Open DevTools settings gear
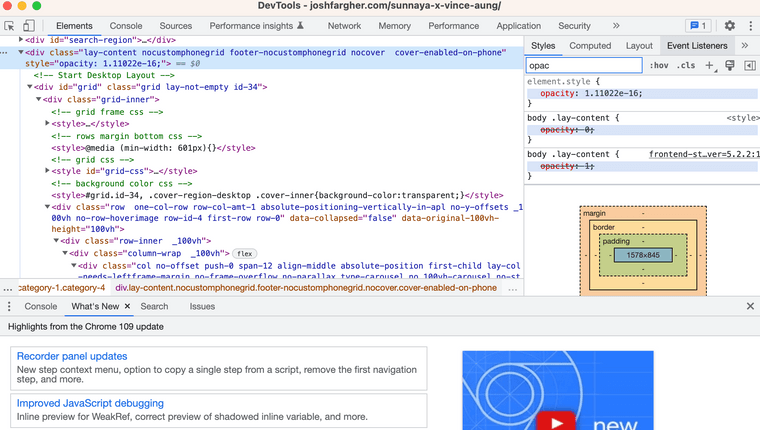This screenshot has width=760, height=430. (x=729, y=26)
